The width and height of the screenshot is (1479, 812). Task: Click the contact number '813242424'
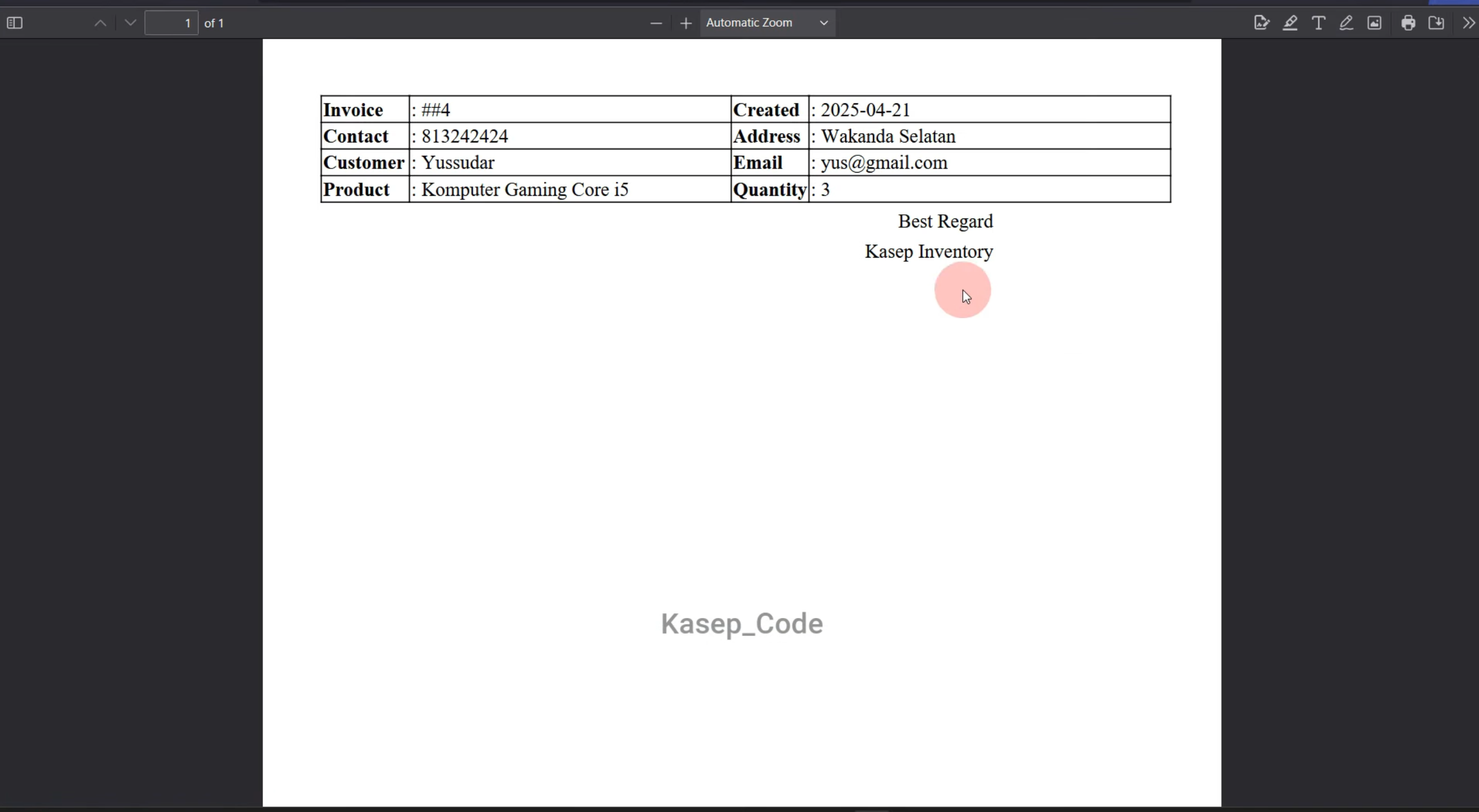[x=465, y=136]
